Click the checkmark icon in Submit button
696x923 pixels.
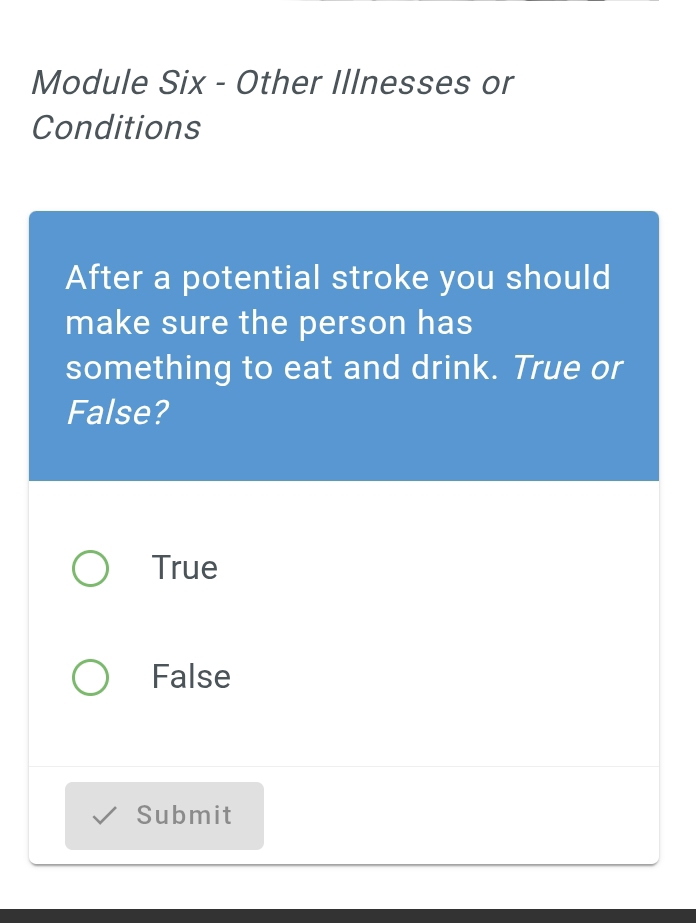click(104, 816)
